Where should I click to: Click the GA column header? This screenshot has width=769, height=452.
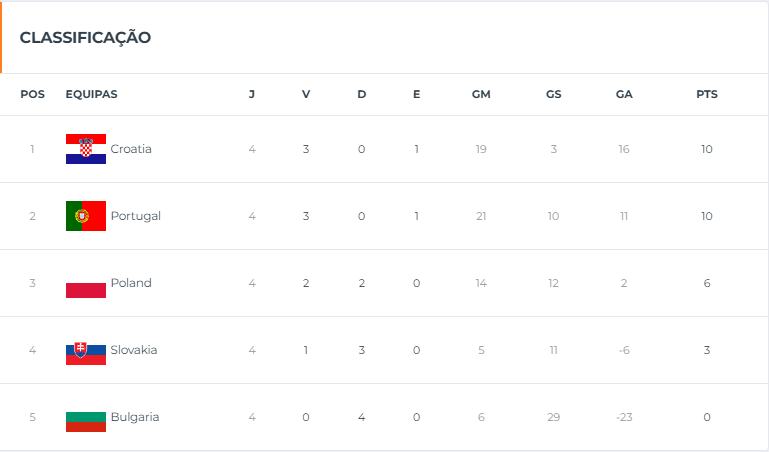pyautogui.click(x=624, y=94)
